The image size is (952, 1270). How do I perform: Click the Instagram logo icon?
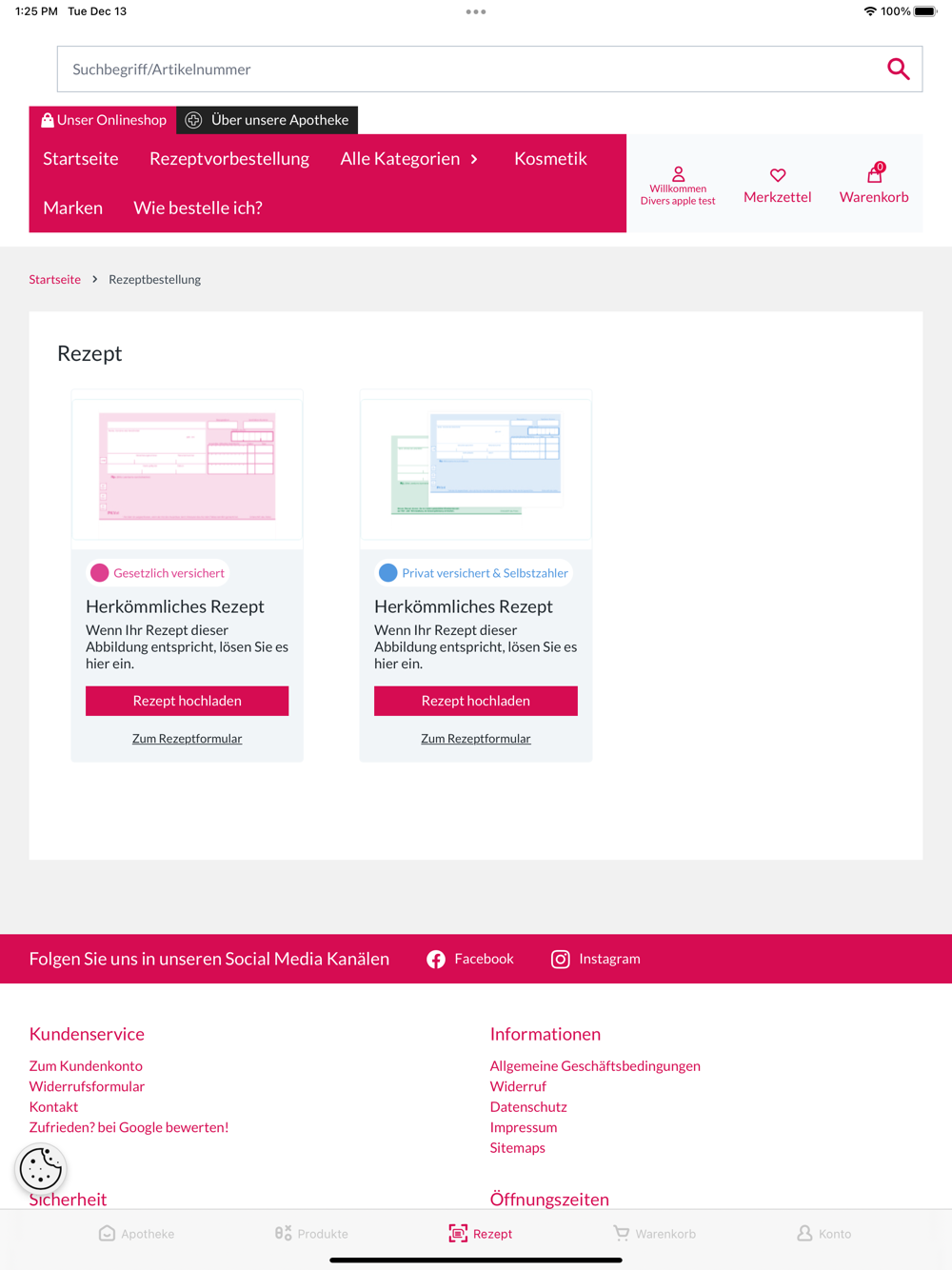point(561,959)
